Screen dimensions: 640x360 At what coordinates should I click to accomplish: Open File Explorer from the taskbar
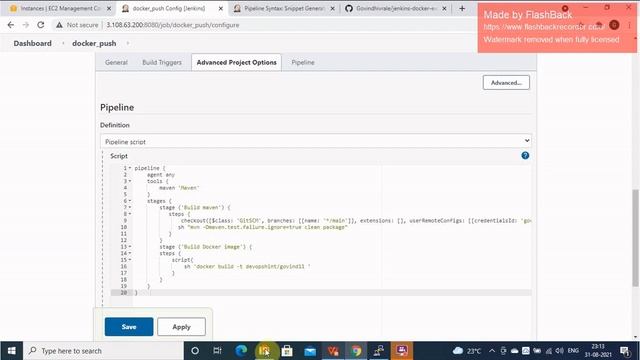264,351
